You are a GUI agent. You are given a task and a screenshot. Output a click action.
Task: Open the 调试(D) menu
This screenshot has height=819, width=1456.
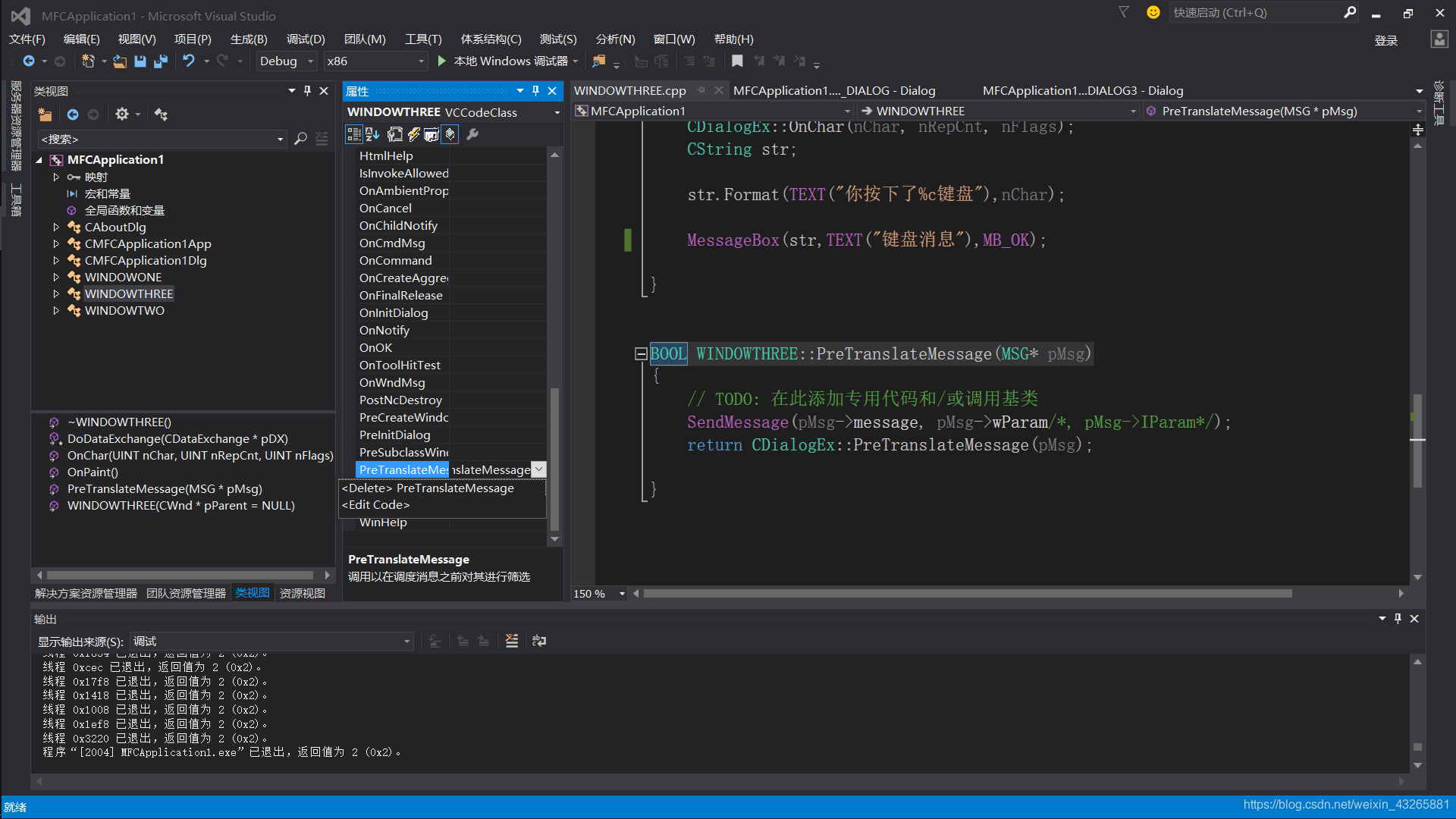(x=306, y=39)
